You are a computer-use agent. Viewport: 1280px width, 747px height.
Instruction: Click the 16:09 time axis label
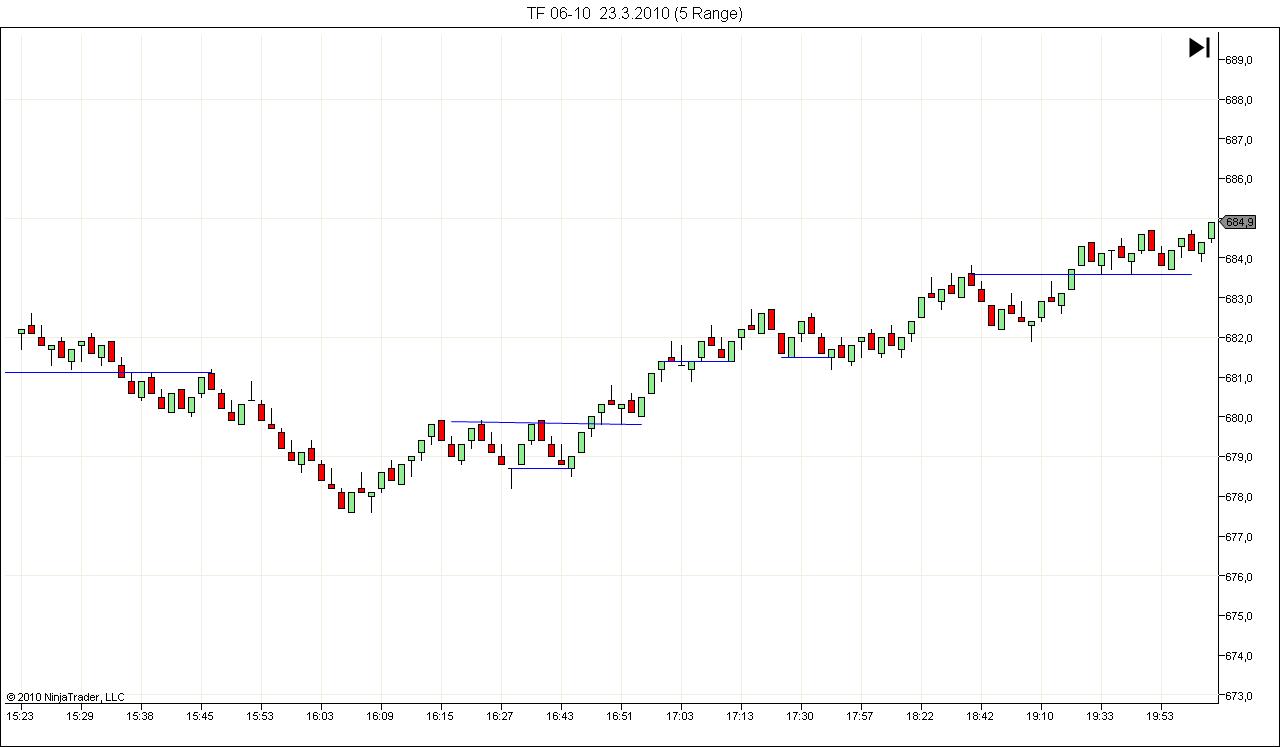coord(380,716)
